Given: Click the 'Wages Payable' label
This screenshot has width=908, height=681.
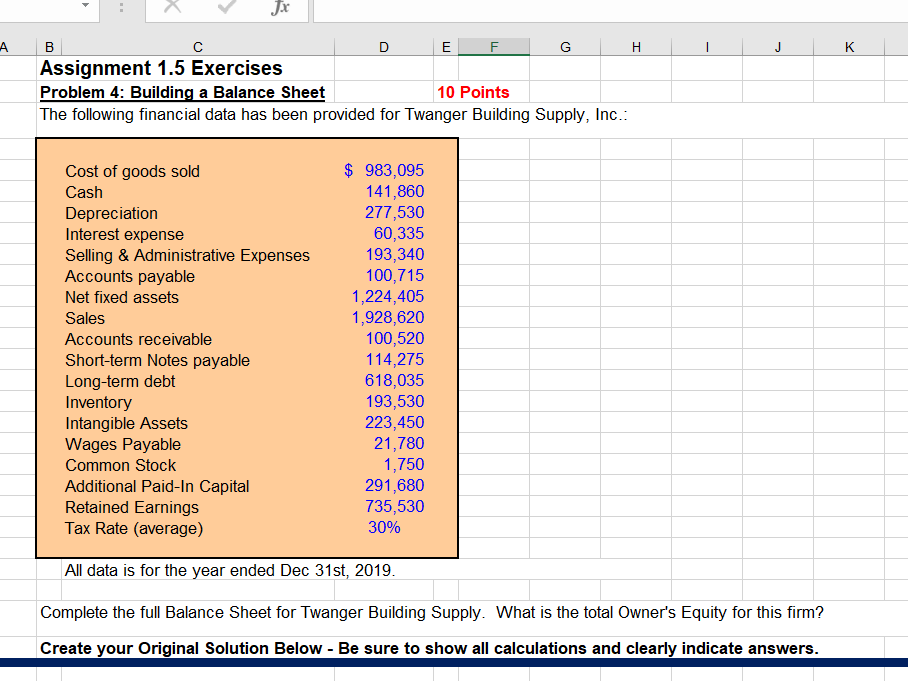Looking at the screenshot, I should [x=123, y=445].
